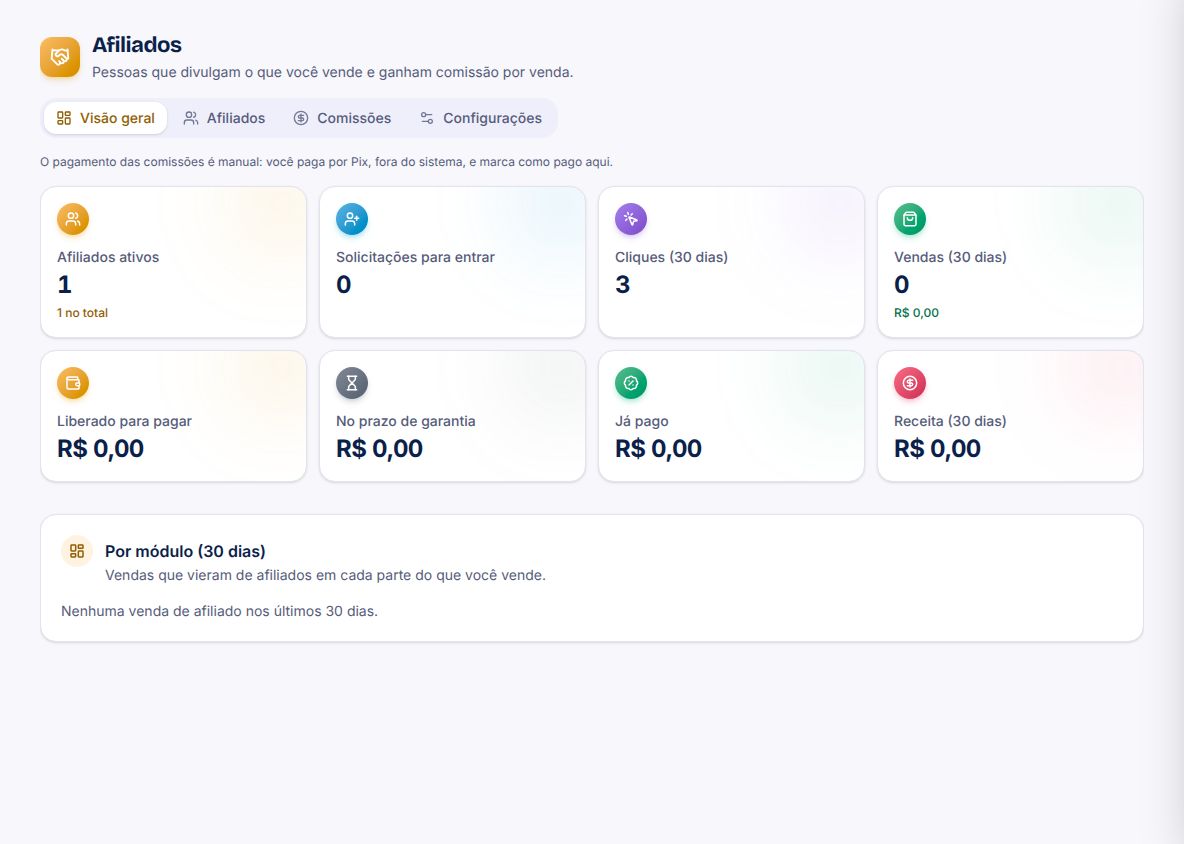Click the "Cliques (30 dias)" label
This screenshot has height=844, width=1184.
coord(671,257)
